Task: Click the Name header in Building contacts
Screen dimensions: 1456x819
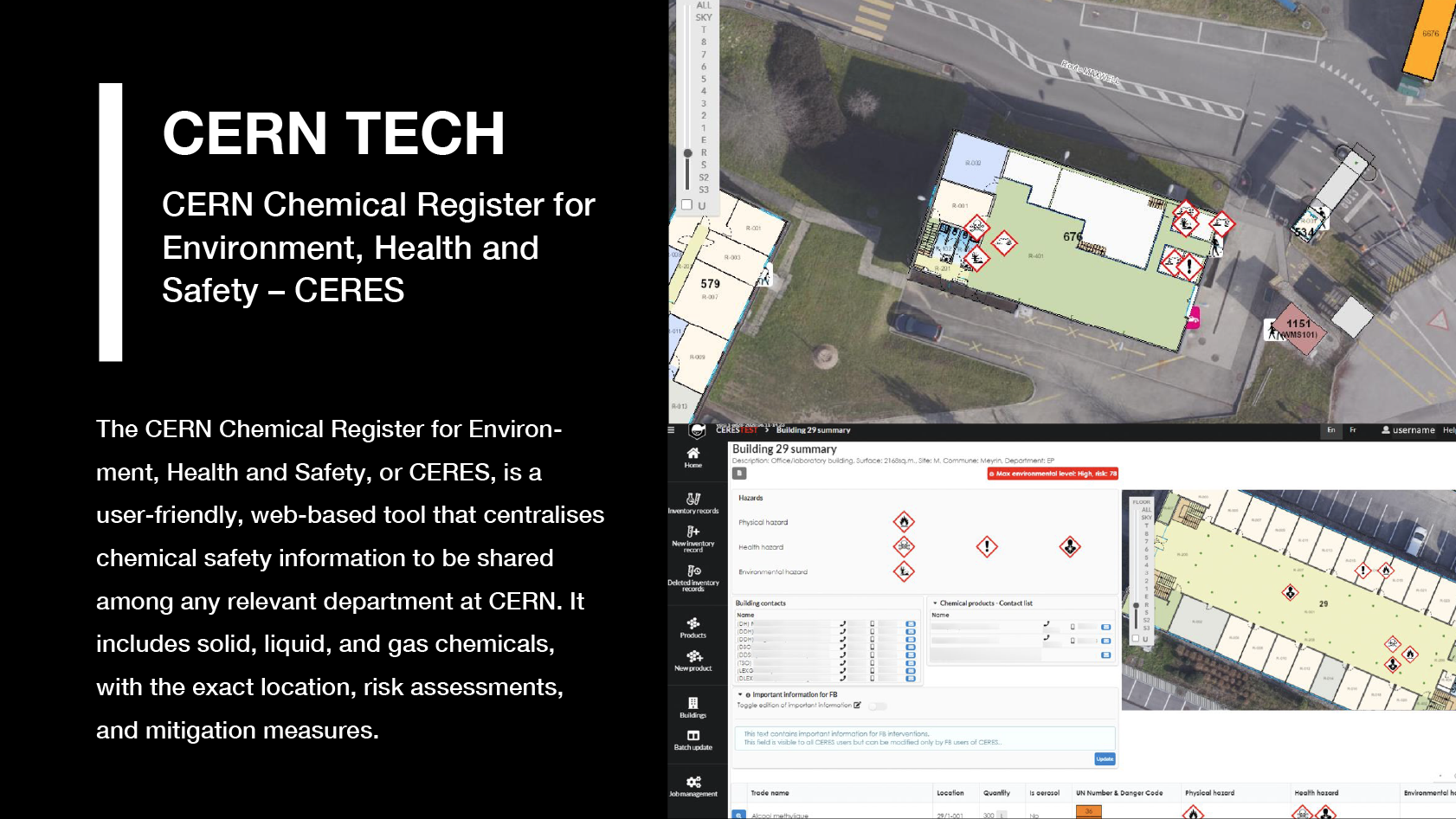Action: coord(745,615)
